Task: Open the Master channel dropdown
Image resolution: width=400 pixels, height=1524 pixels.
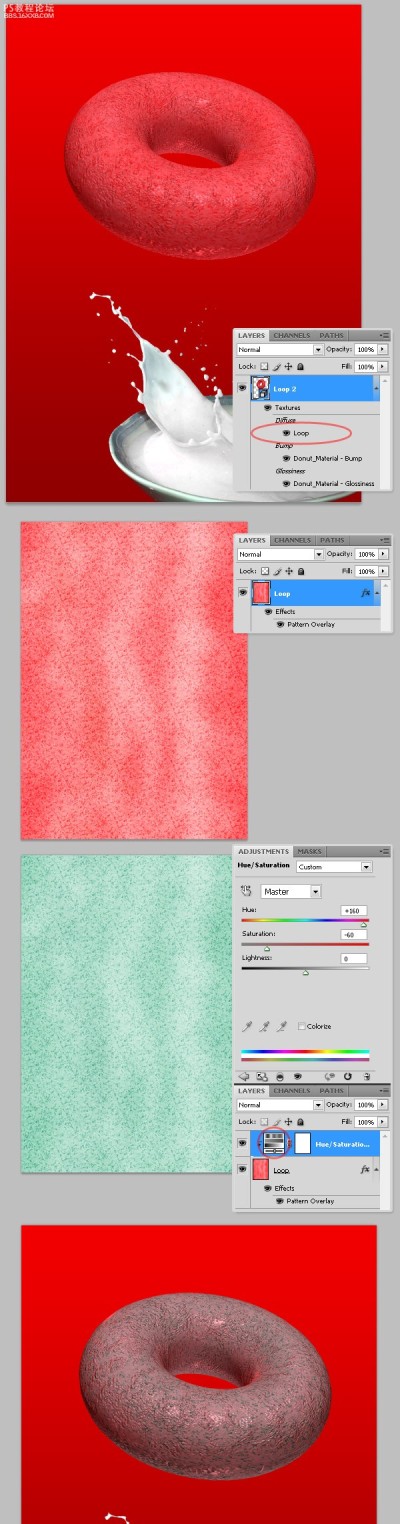Action: pos(291,891)
